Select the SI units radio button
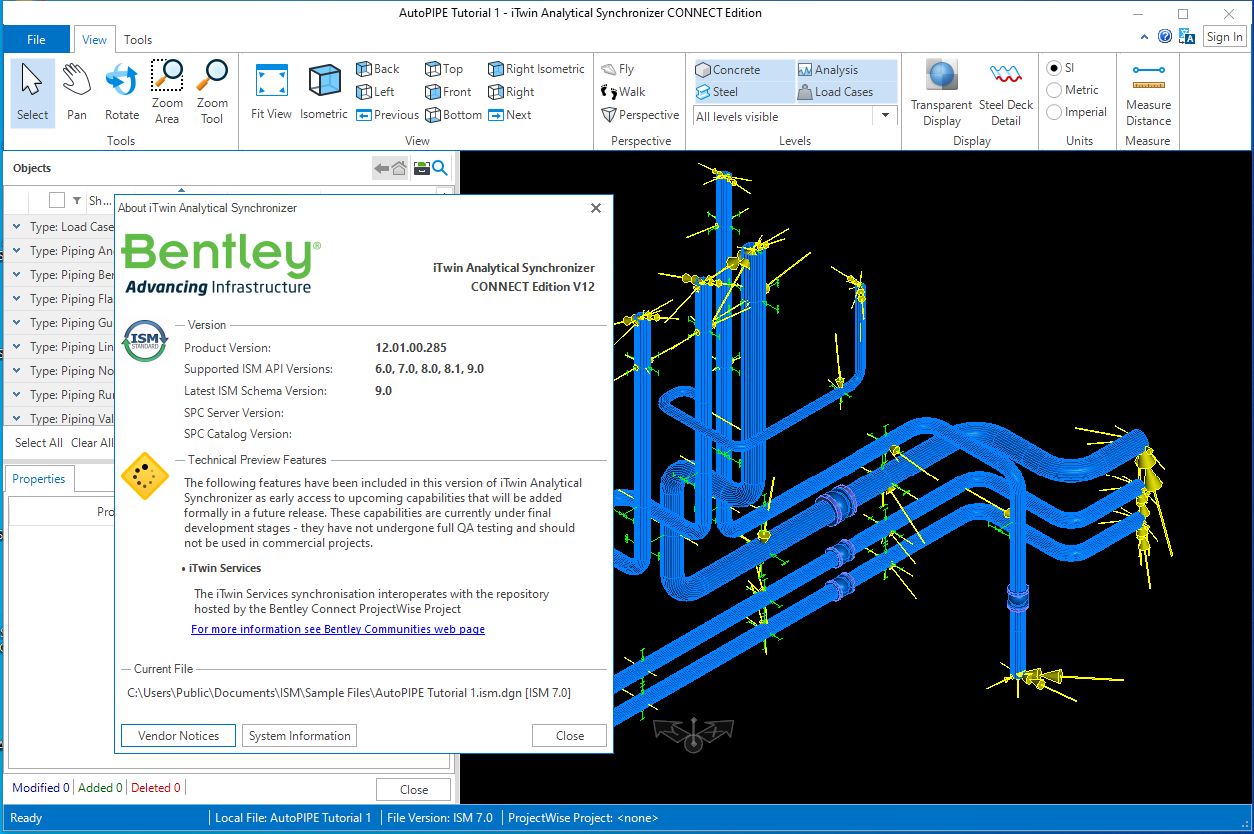 (x=1054, y=68)
